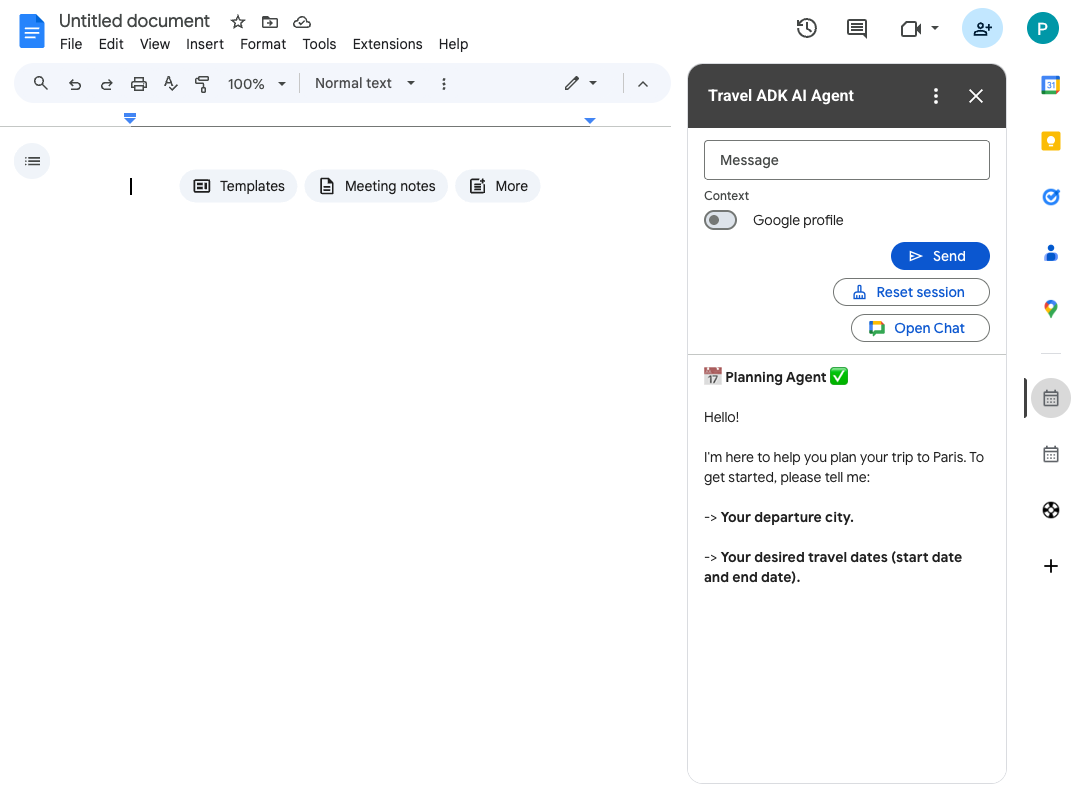The width and height of the screenshot is (1076, 794).
Task: Show the document outline
Action: (32, 161)
